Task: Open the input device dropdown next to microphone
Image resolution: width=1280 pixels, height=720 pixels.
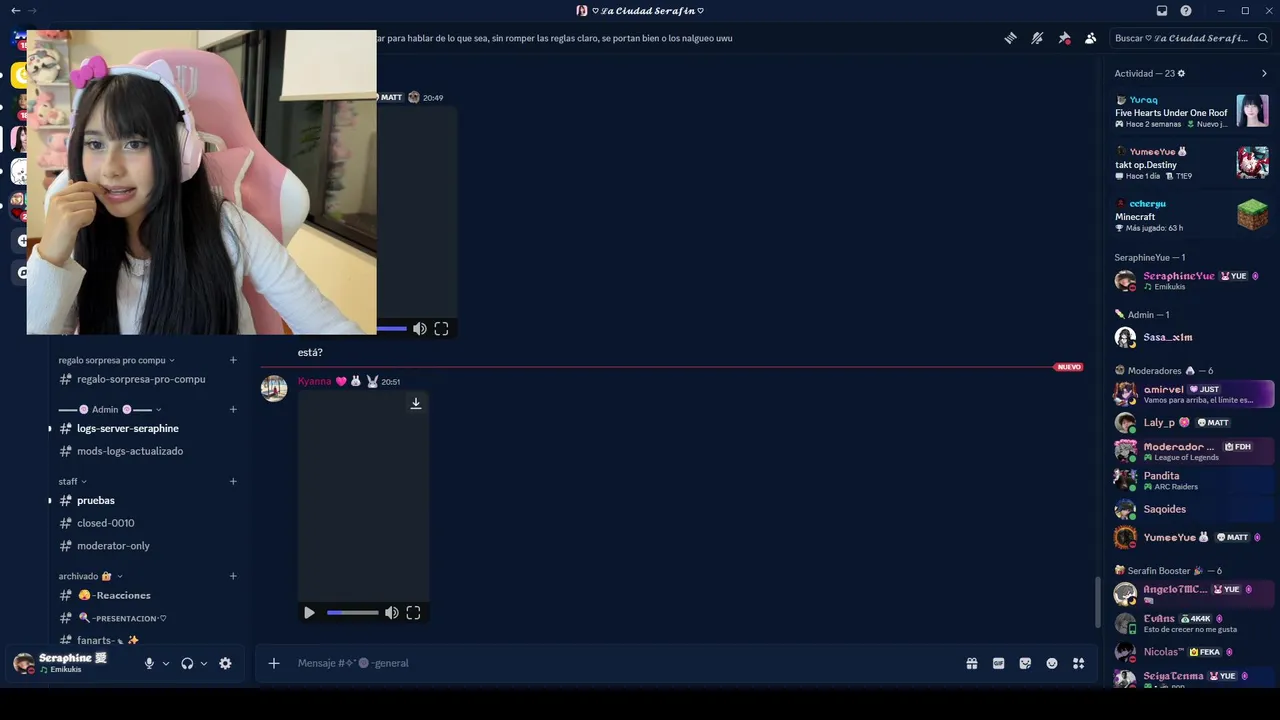Action: [x=166, y=663]
